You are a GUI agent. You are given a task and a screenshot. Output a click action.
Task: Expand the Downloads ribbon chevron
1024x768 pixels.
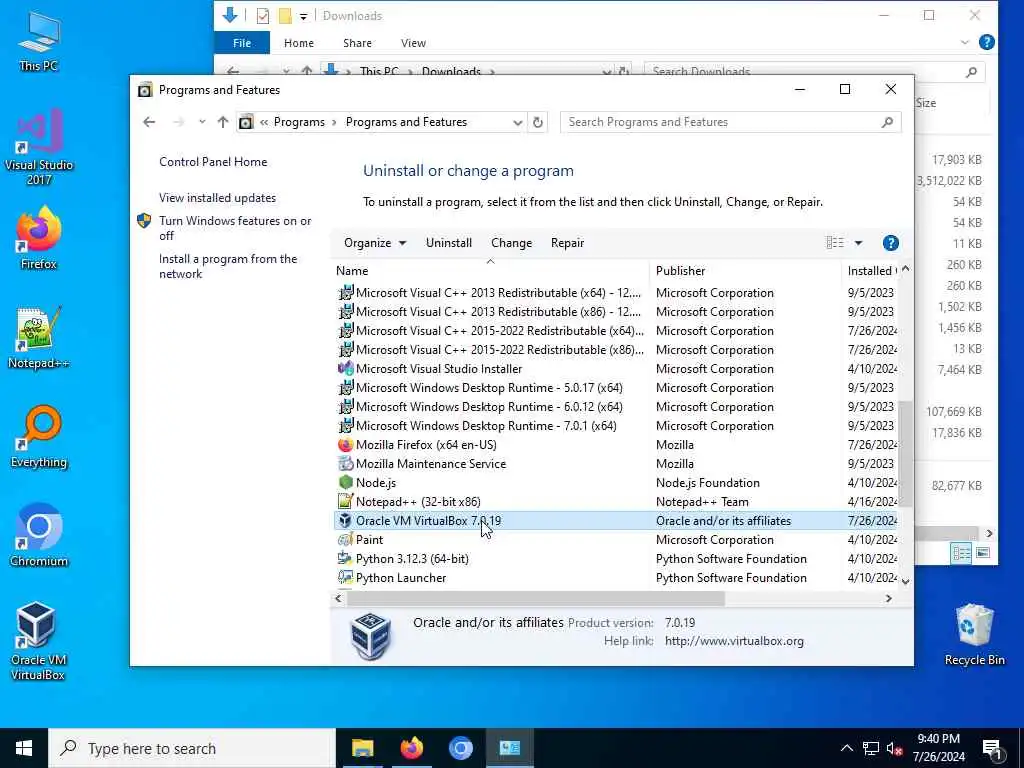965,42
